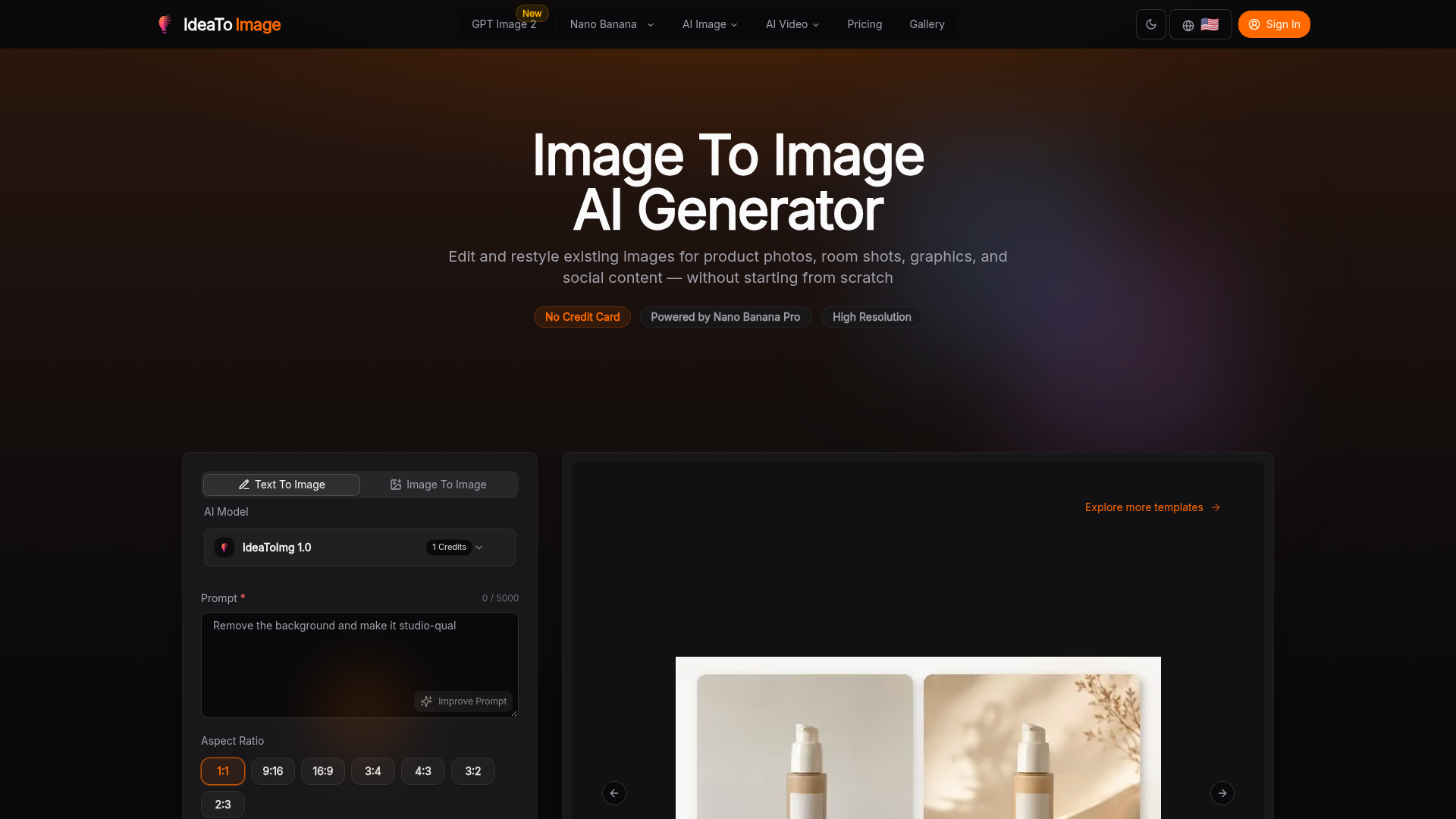Toggle dark mode with the moon icon
1456x819 pixels.
[1150, 24]
